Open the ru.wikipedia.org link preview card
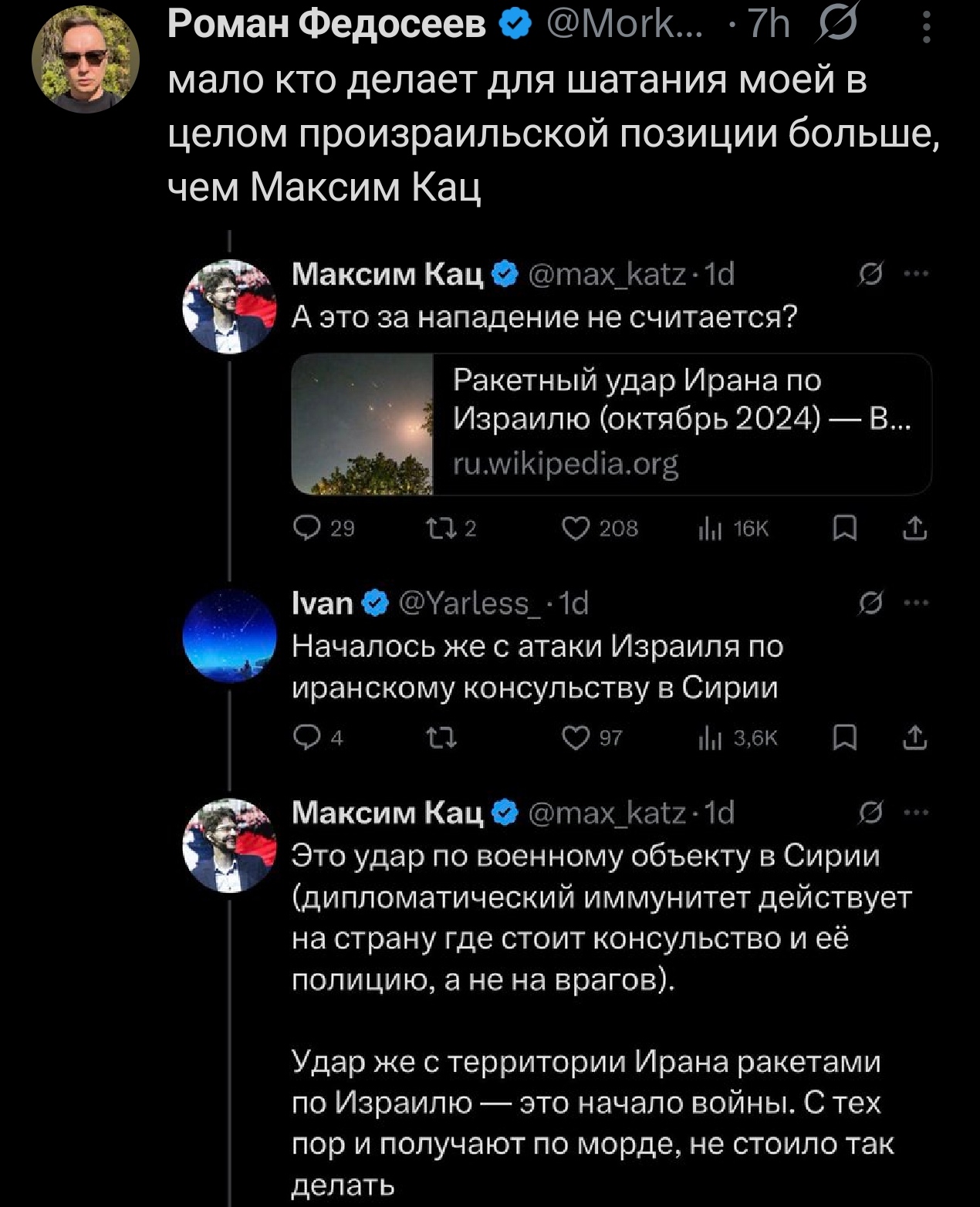This screenshot has width=980, height=1207. tap(611, 424)
